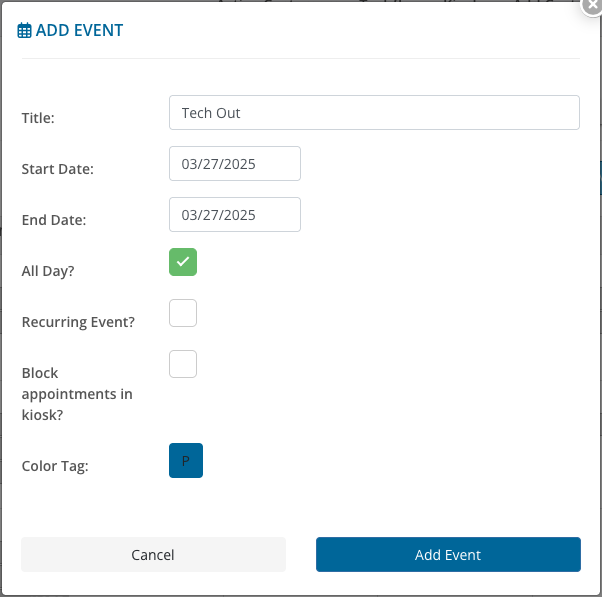Check Block appointments in kiosk box
The image size is (602, 597).
[x=183, y=364]
